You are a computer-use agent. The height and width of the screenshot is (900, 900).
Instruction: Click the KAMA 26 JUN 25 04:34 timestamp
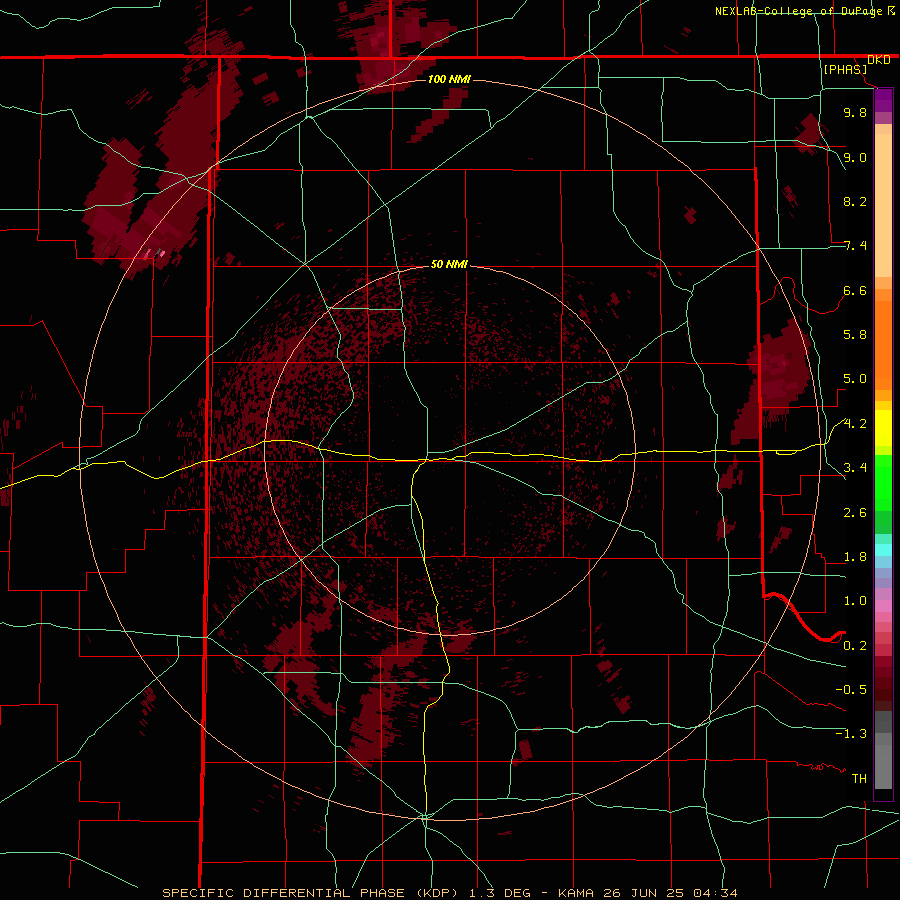pyautogui.click(x=648, y=893)
